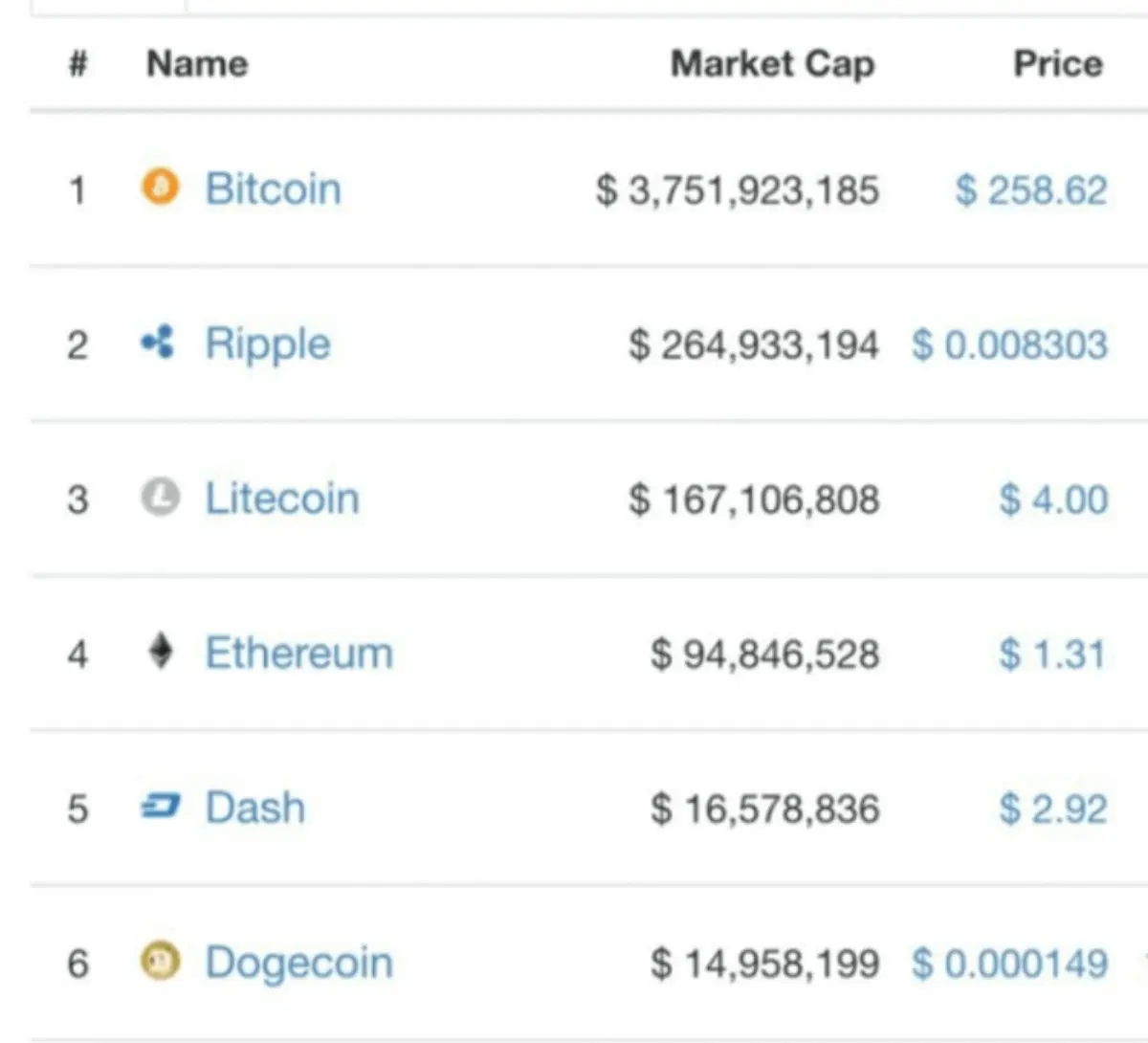Open the Dogecoin name link
Image resolution: width=1148 pixels, height=1043 pixels.
tap(298, 963)
